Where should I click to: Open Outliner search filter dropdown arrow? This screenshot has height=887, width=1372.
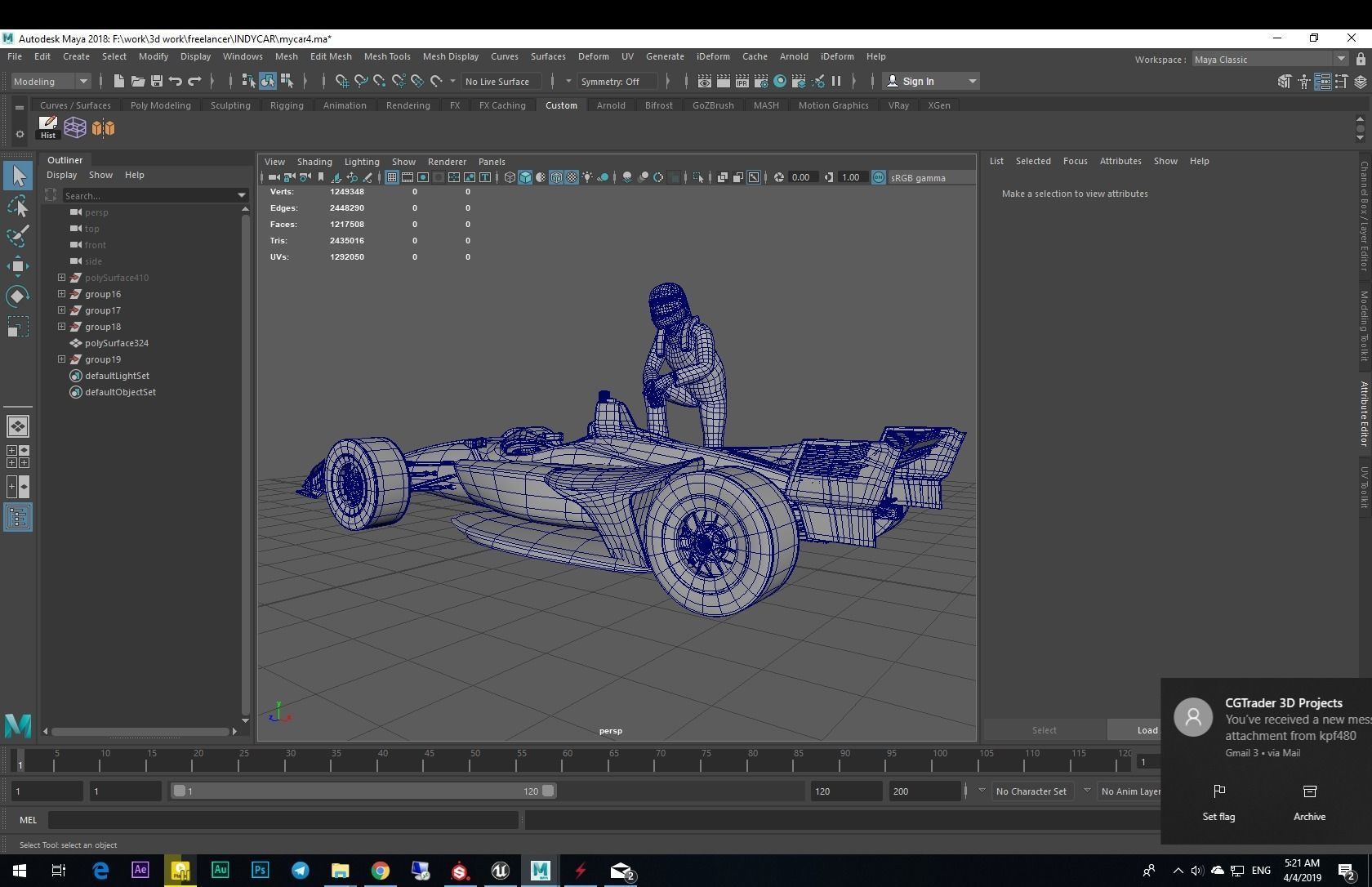click(241, 195)
